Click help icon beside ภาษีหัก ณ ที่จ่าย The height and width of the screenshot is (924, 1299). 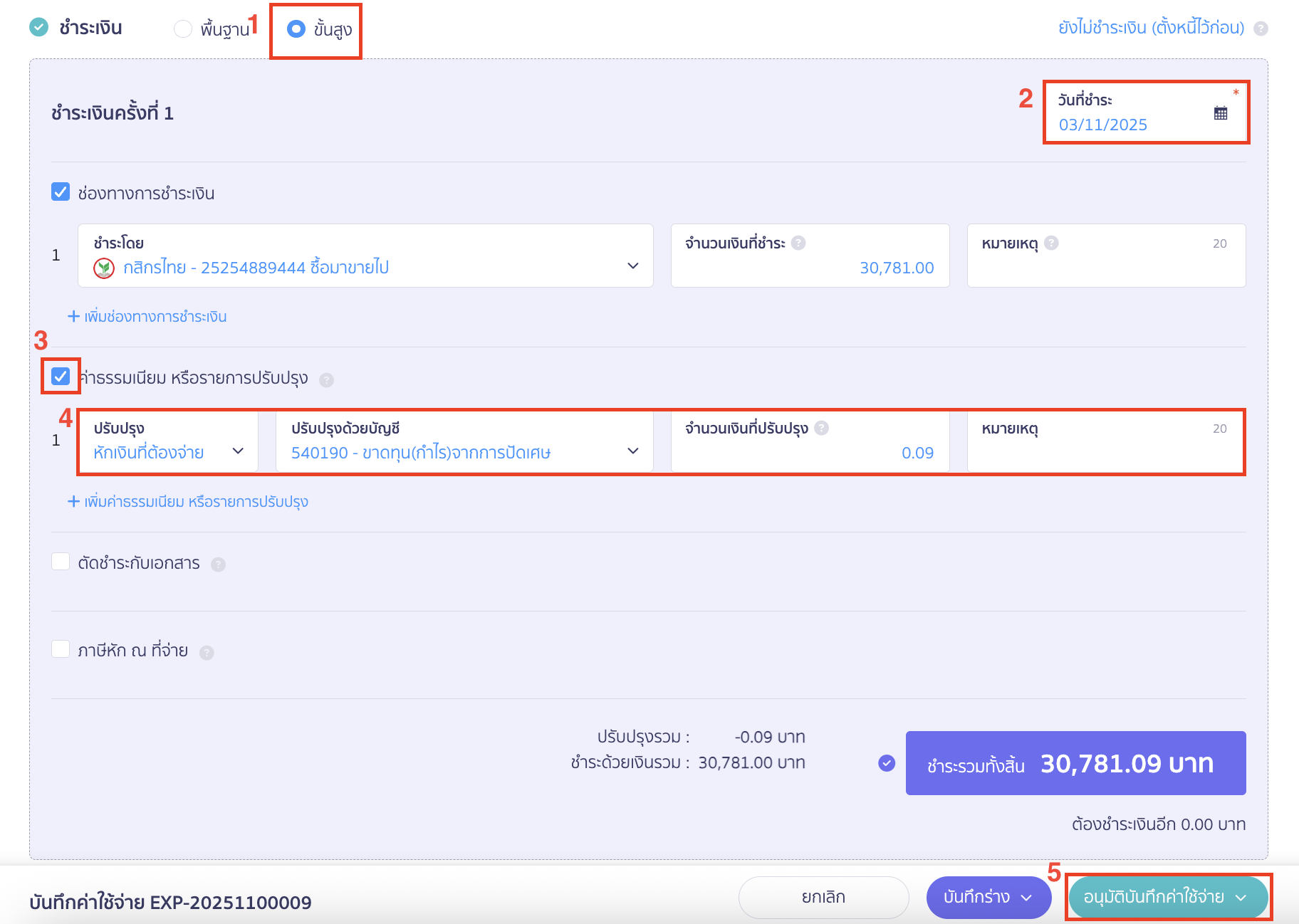[x=207, y=652]
